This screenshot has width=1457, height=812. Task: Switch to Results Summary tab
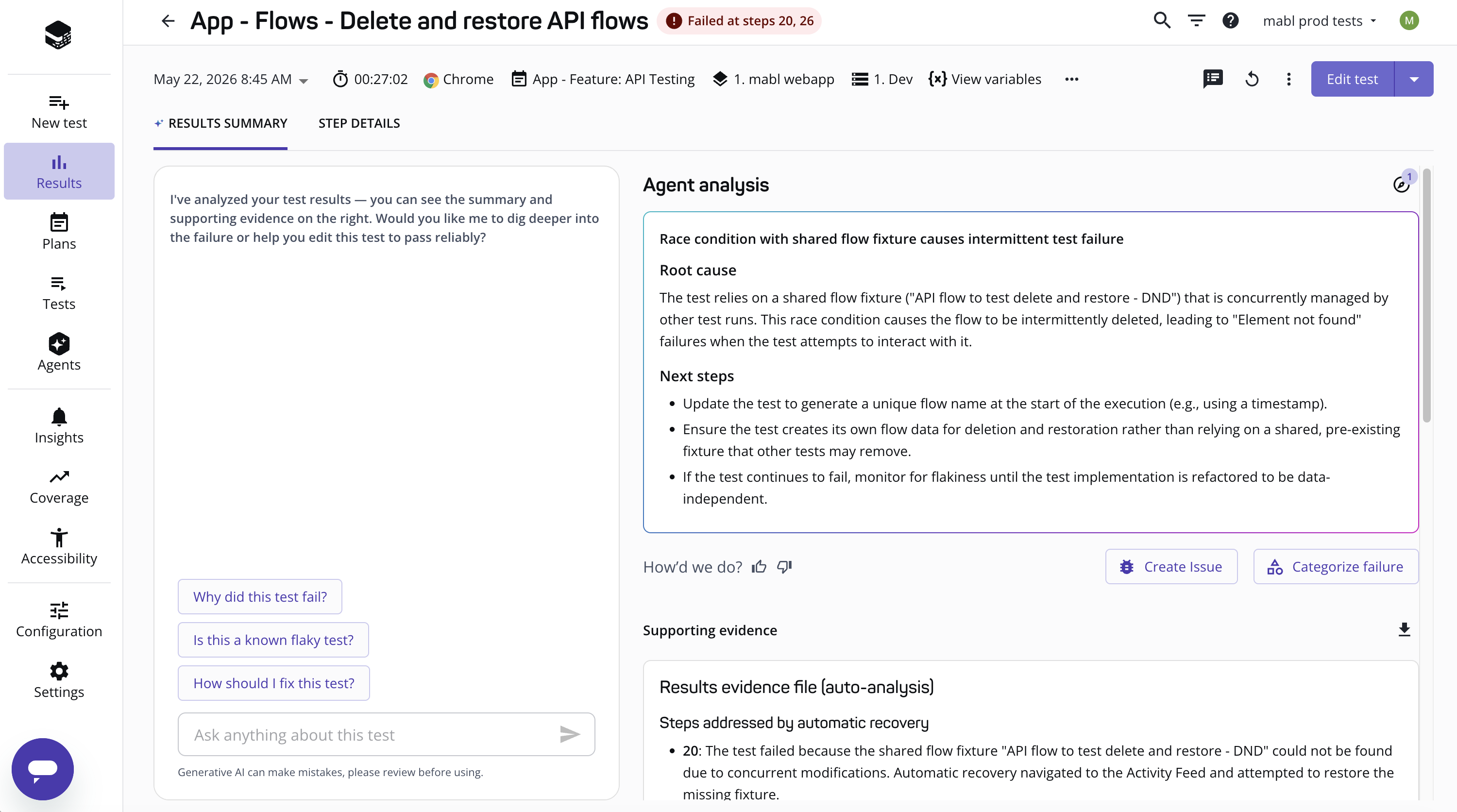220,123
